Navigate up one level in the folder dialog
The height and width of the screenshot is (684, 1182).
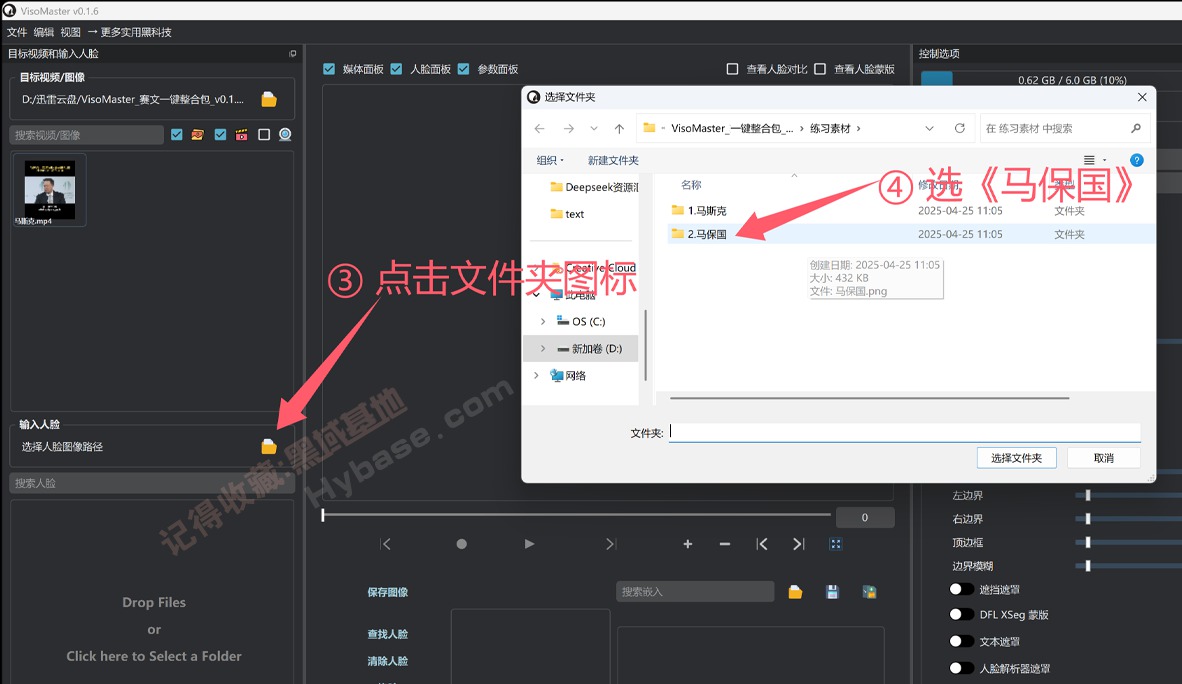(619, 128)
